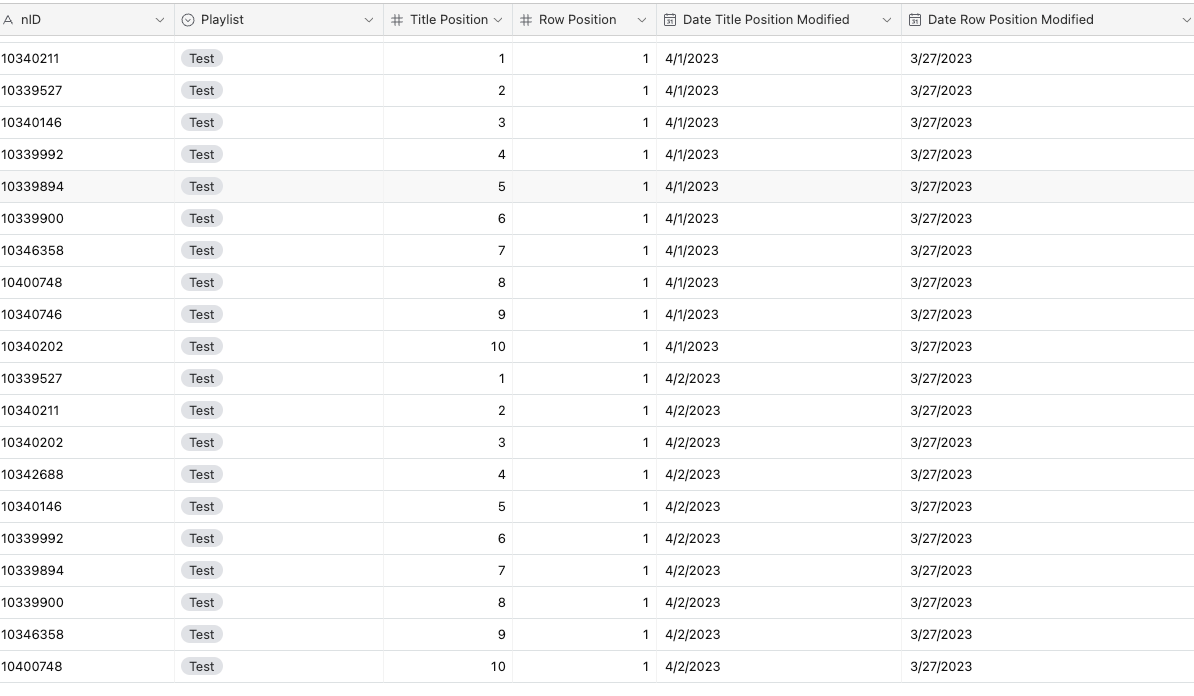Click Title Position 9 in row 10346358 dated 4/2/2023
The image size is (1194, 696).
(x=501, y=634)
